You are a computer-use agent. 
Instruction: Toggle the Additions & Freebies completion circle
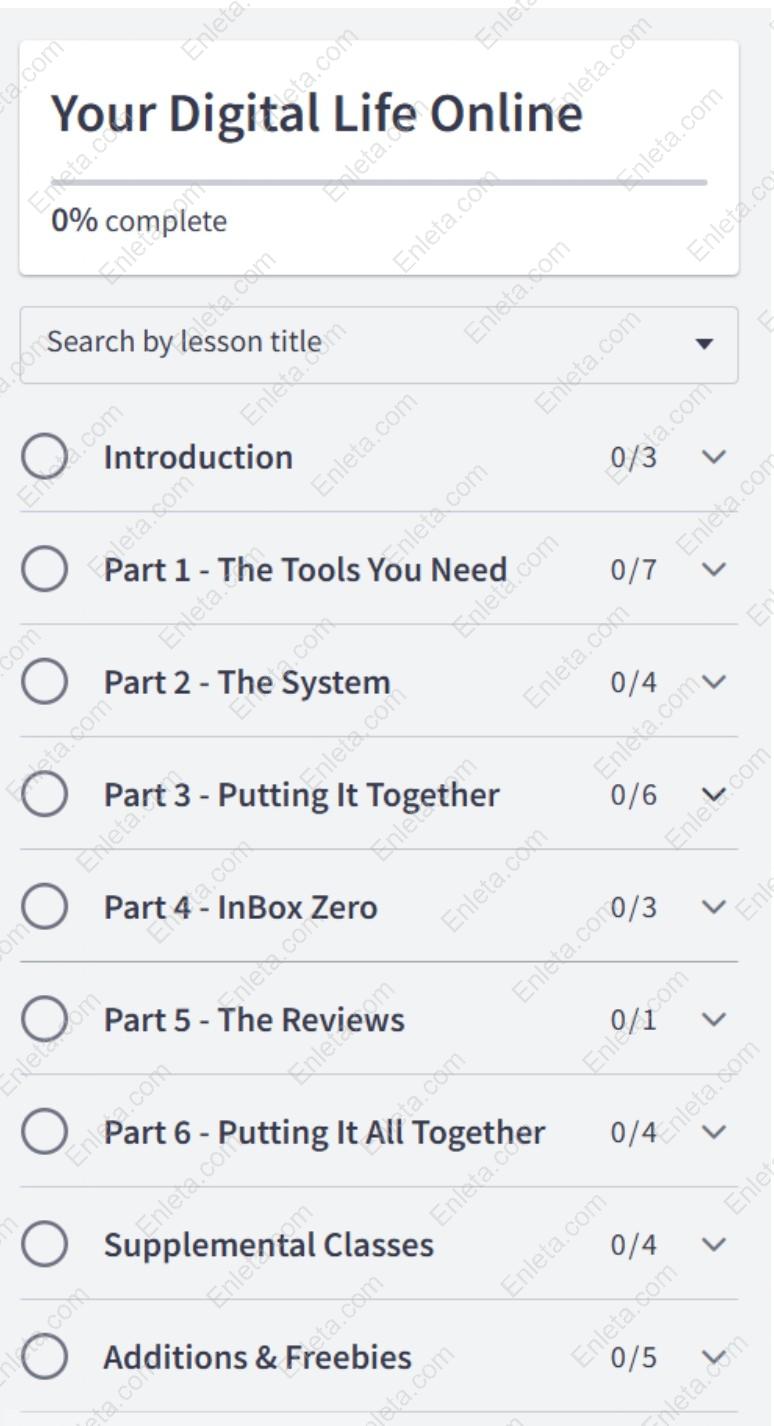click(44, 1357)
